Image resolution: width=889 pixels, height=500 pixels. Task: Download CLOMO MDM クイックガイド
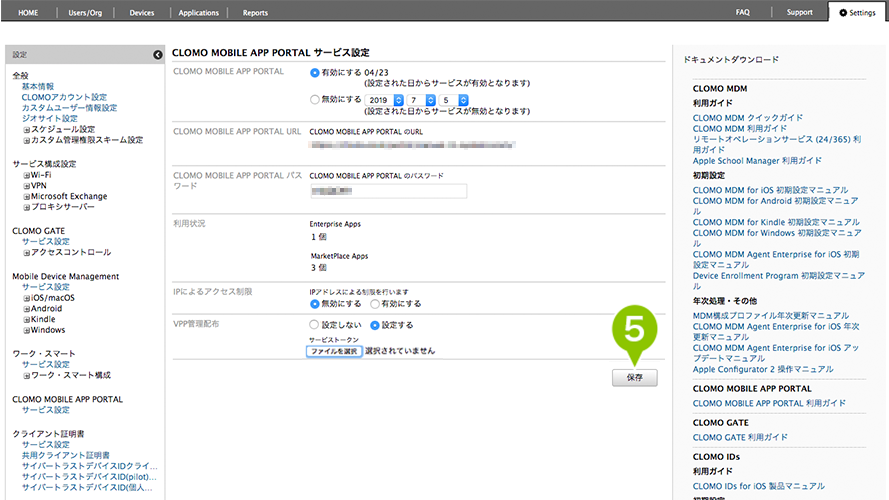pyautogui.click(x=748, y=118)
